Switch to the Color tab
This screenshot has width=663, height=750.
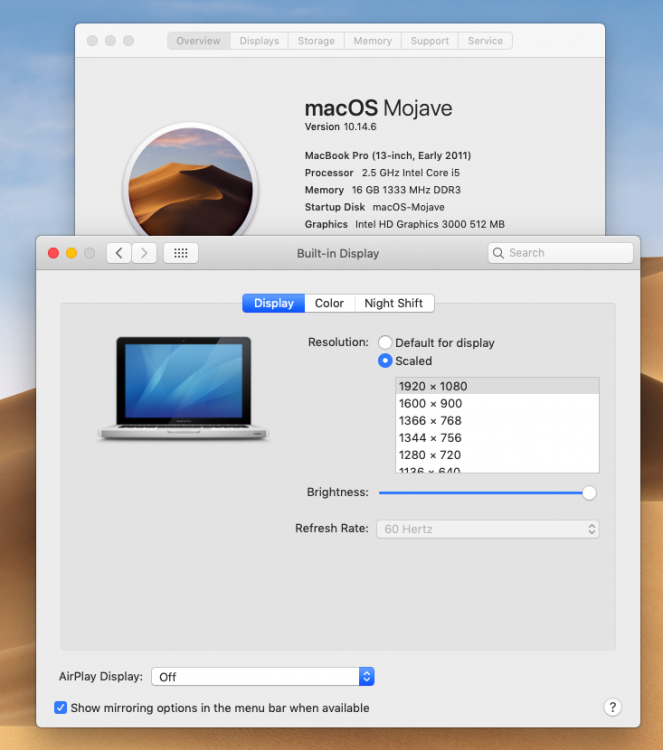point(329,303)
